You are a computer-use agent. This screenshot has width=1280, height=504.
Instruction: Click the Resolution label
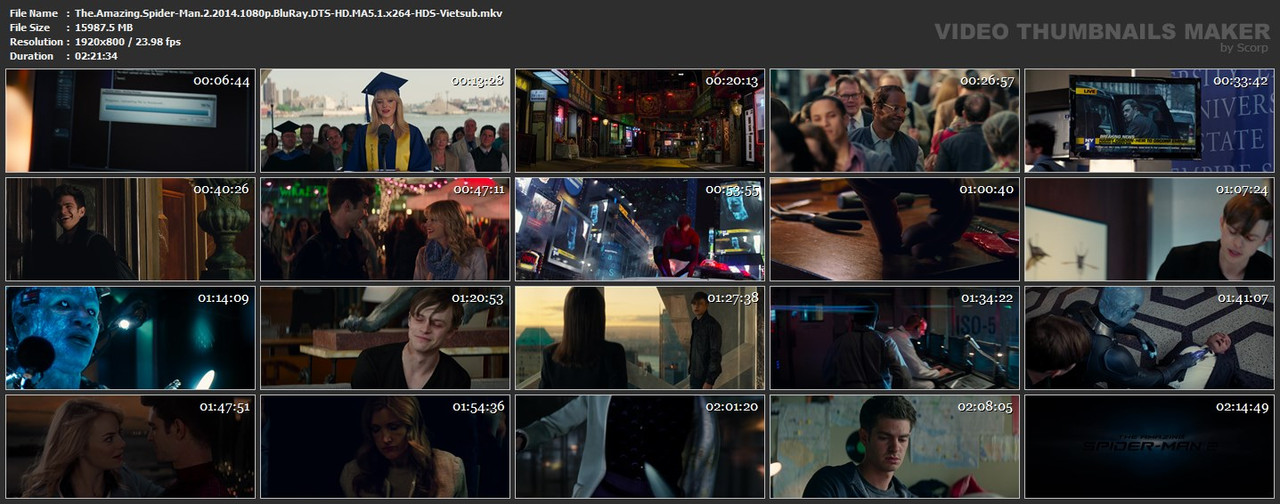(x=35, y=41)
